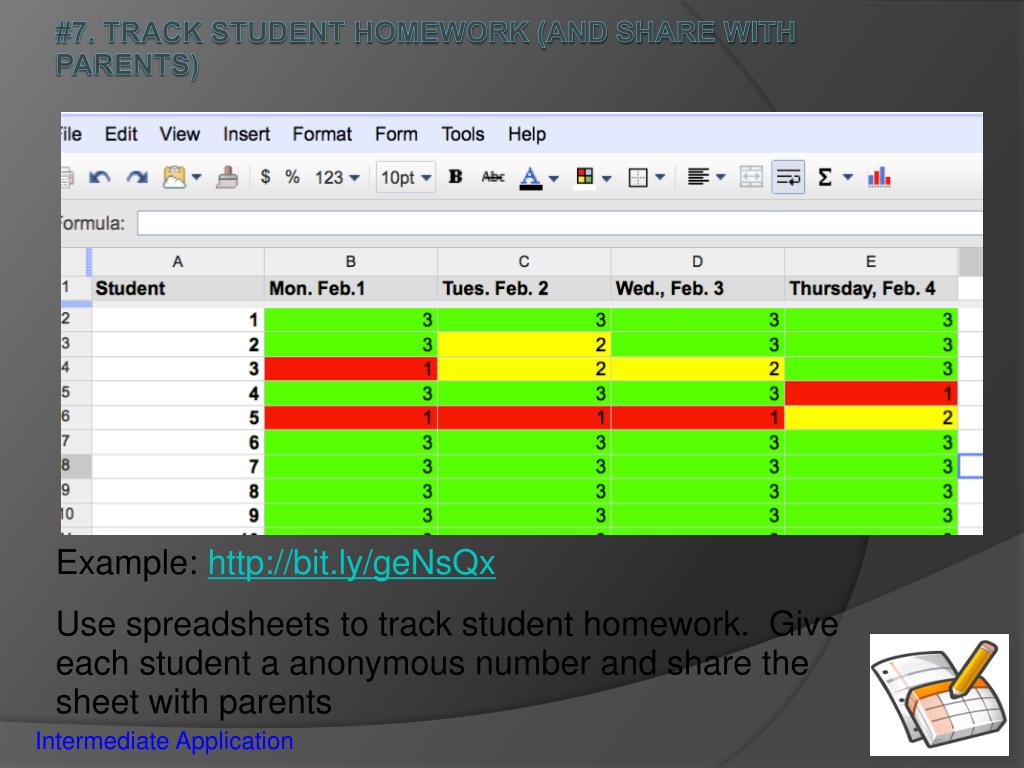
Task: Select the paint format brush icon
Action: click(227, 177)
